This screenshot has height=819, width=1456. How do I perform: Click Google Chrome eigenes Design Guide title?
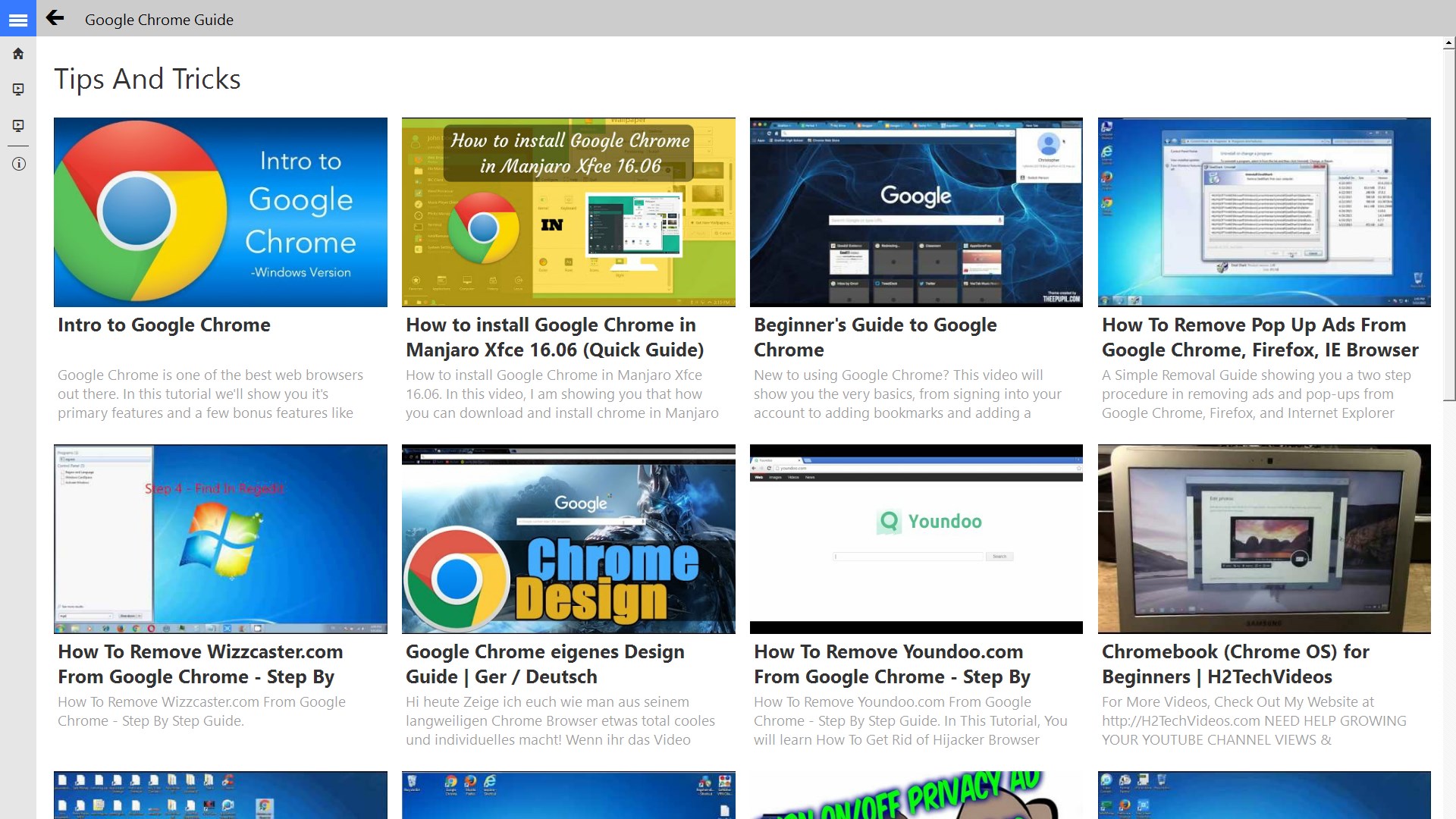tap(544, 664)
